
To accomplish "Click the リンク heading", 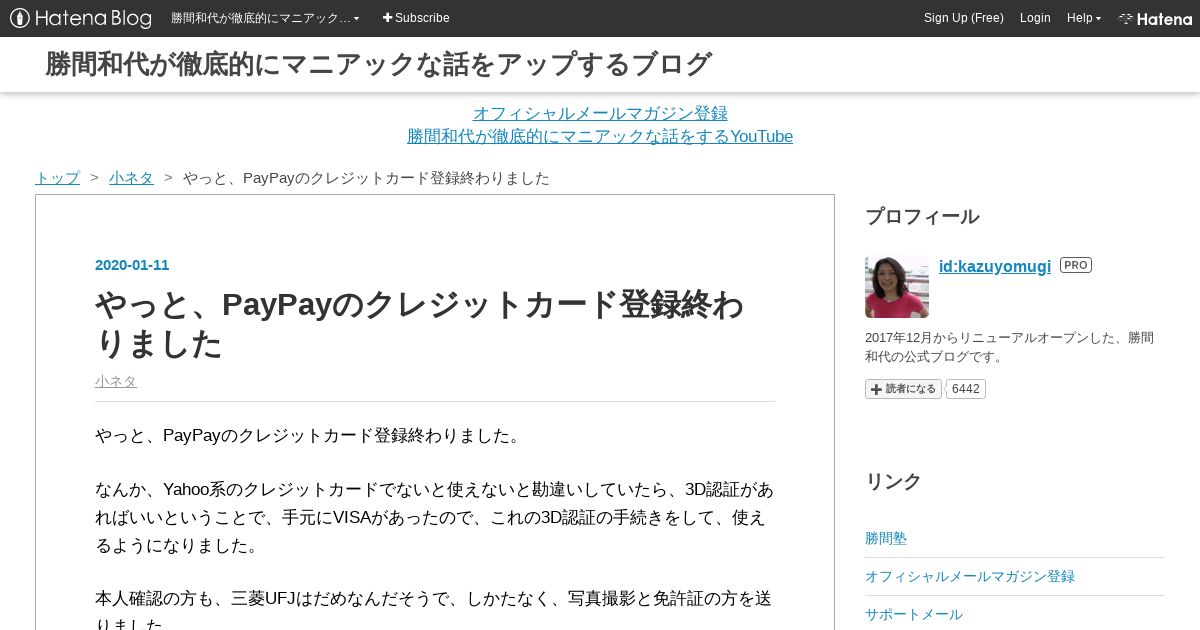I will [893, 481].
